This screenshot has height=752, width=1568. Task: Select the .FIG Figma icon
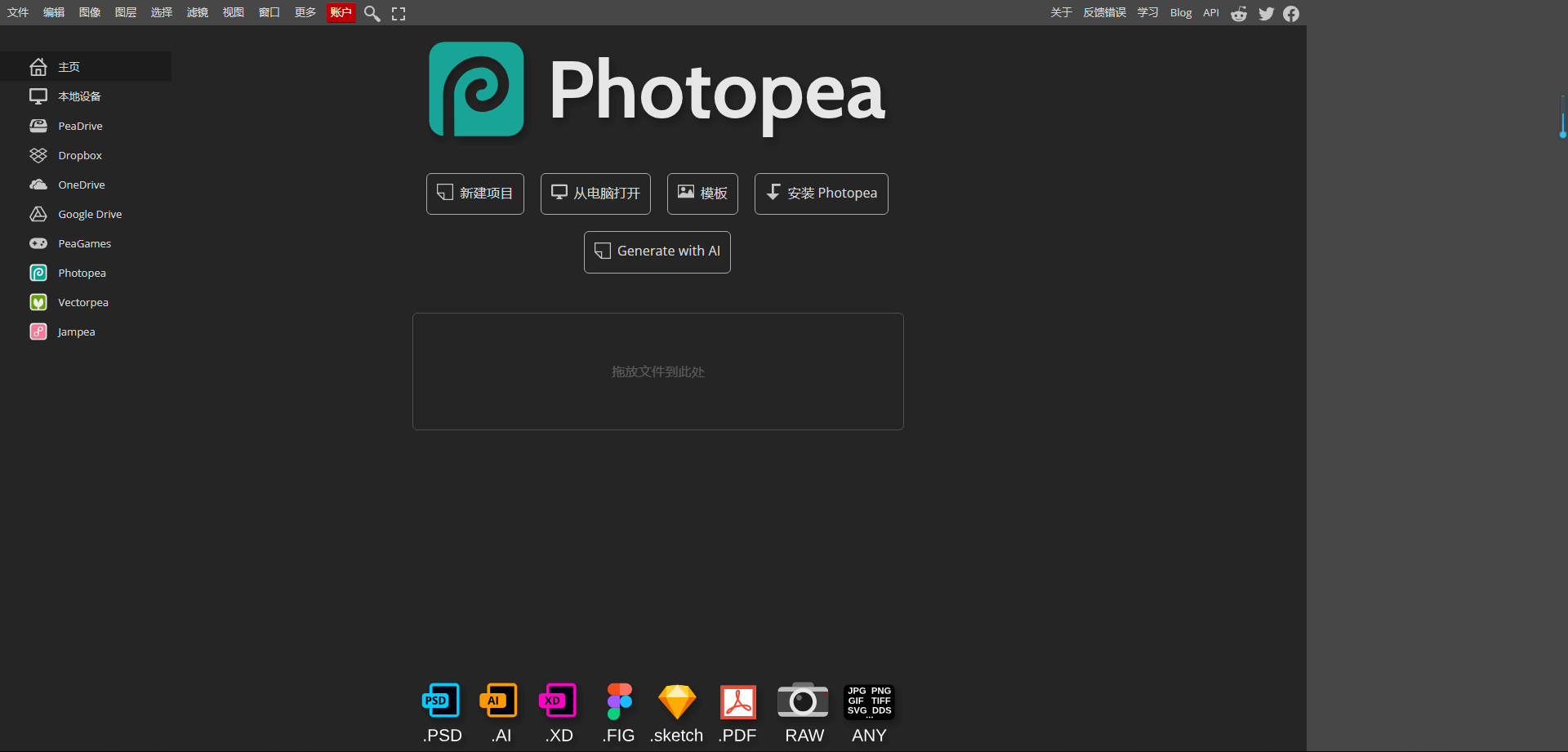[619, 701]
